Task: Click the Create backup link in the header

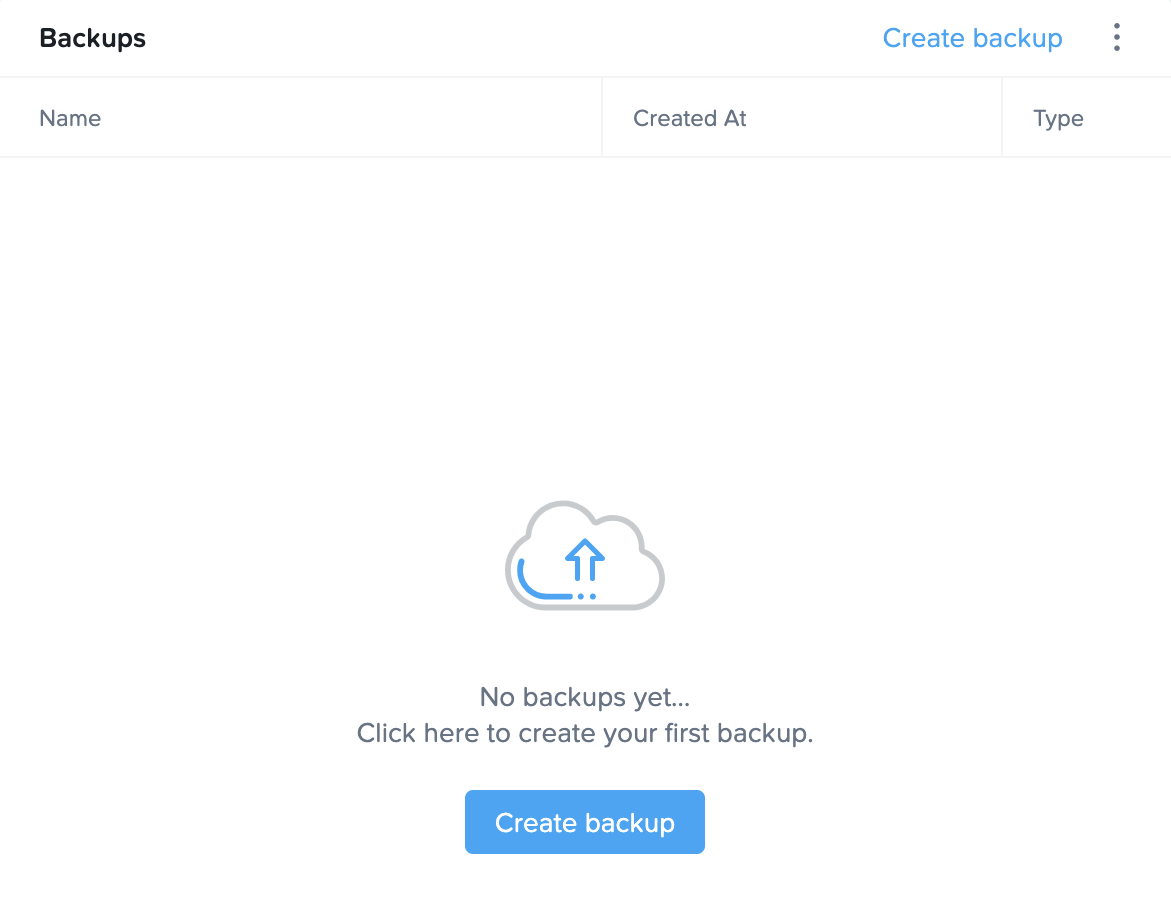Action: tap(972, 38)
